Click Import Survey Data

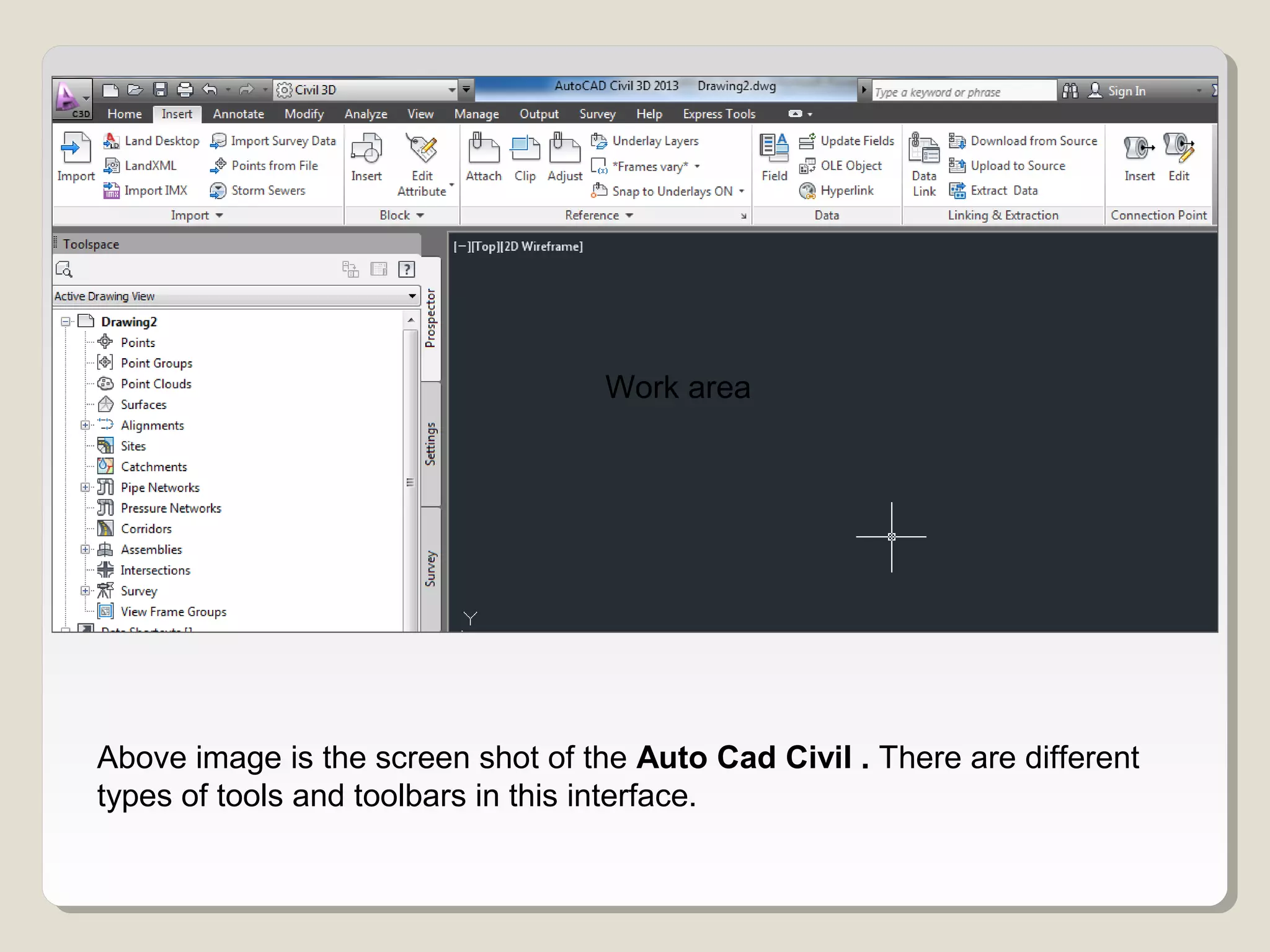(273, 141)
